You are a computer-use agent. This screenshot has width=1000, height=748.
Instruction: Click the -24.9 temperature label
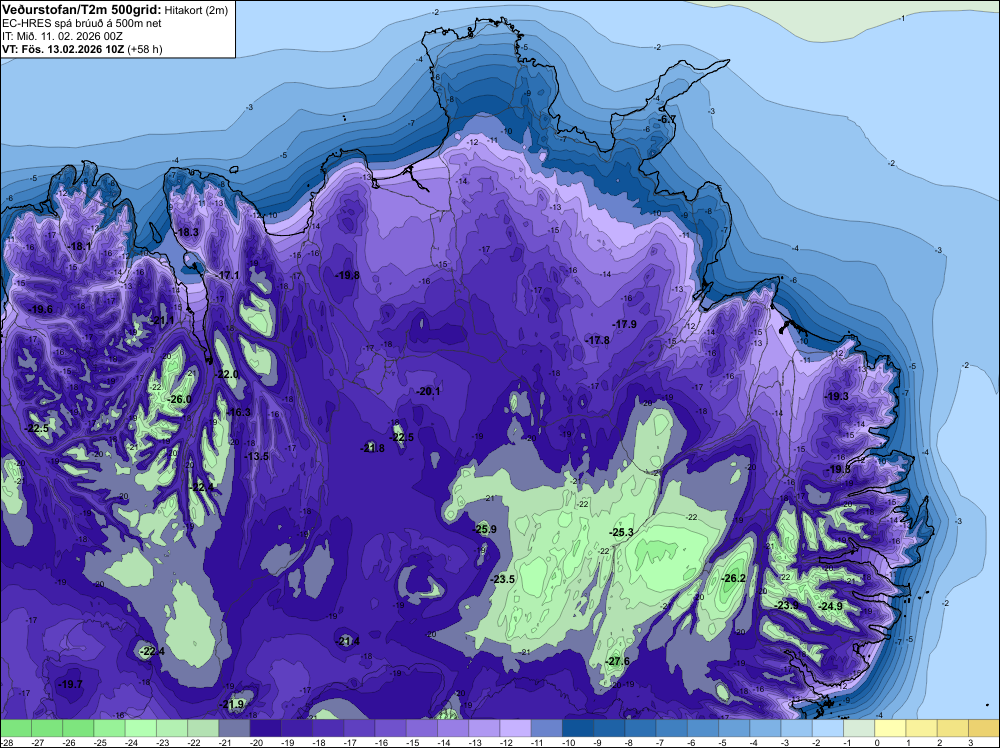(x=830, y=606)
